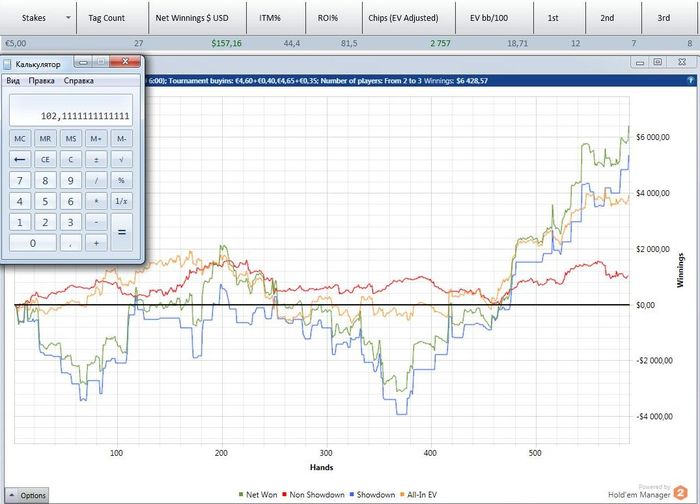Open the Stakes column dropdown arrow
The height and width of the screenshot is (504, 700).
click(68, 18)
